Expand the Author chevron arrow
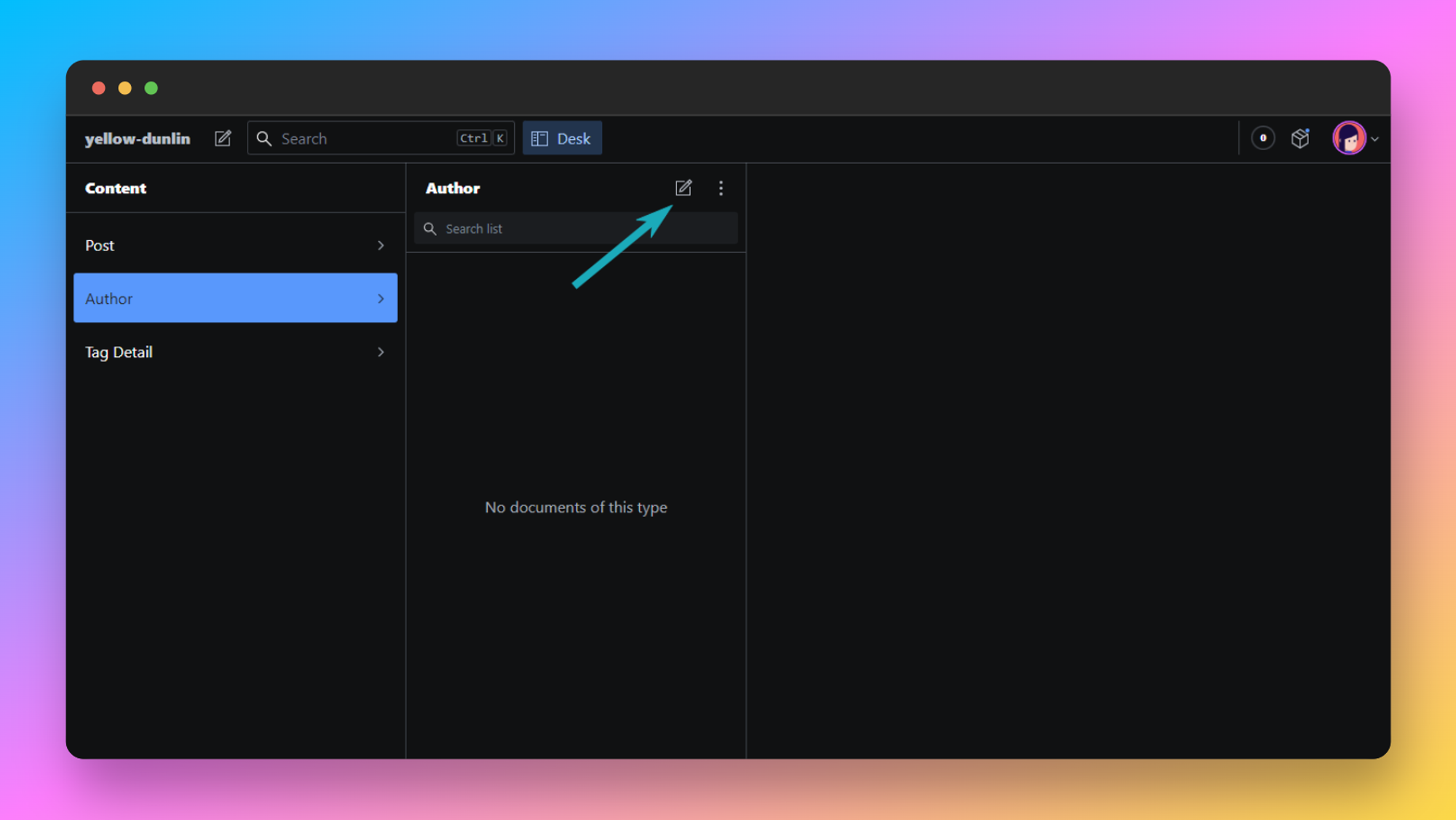The width and height of the screenshot is (1456, 820). click(x=380, y=298)
